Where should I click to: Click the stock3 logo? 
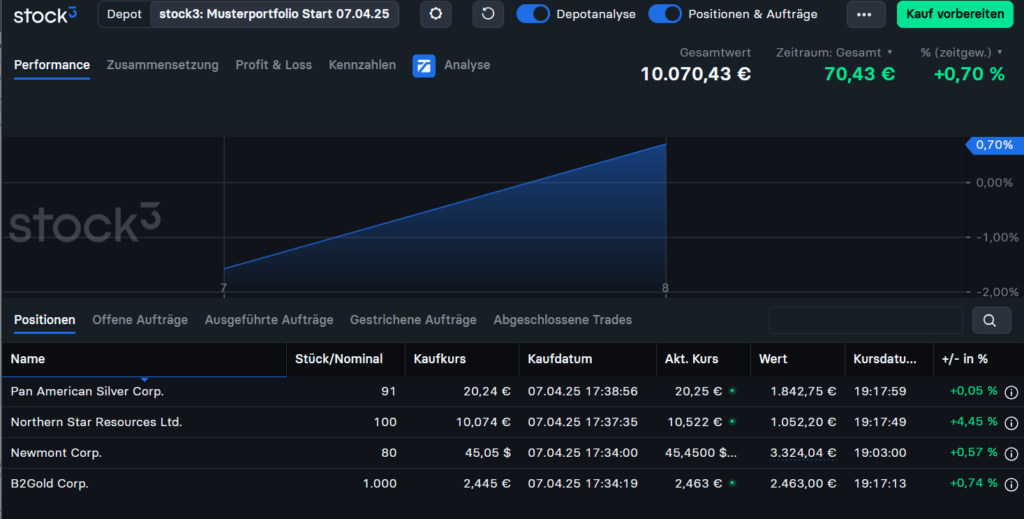(x=45, y=14)
